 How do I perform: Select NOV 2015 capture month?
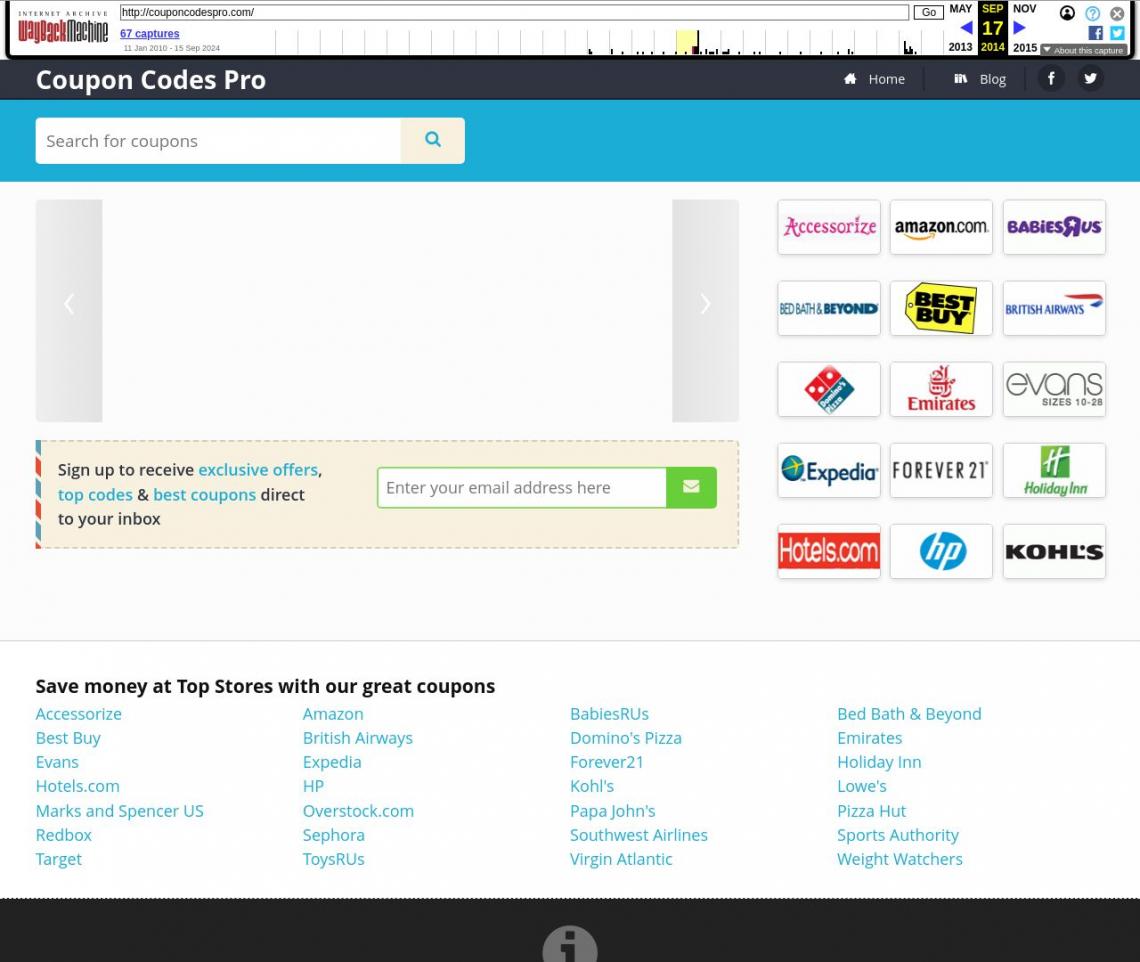pyautogui.click(x=1024, y=28)
